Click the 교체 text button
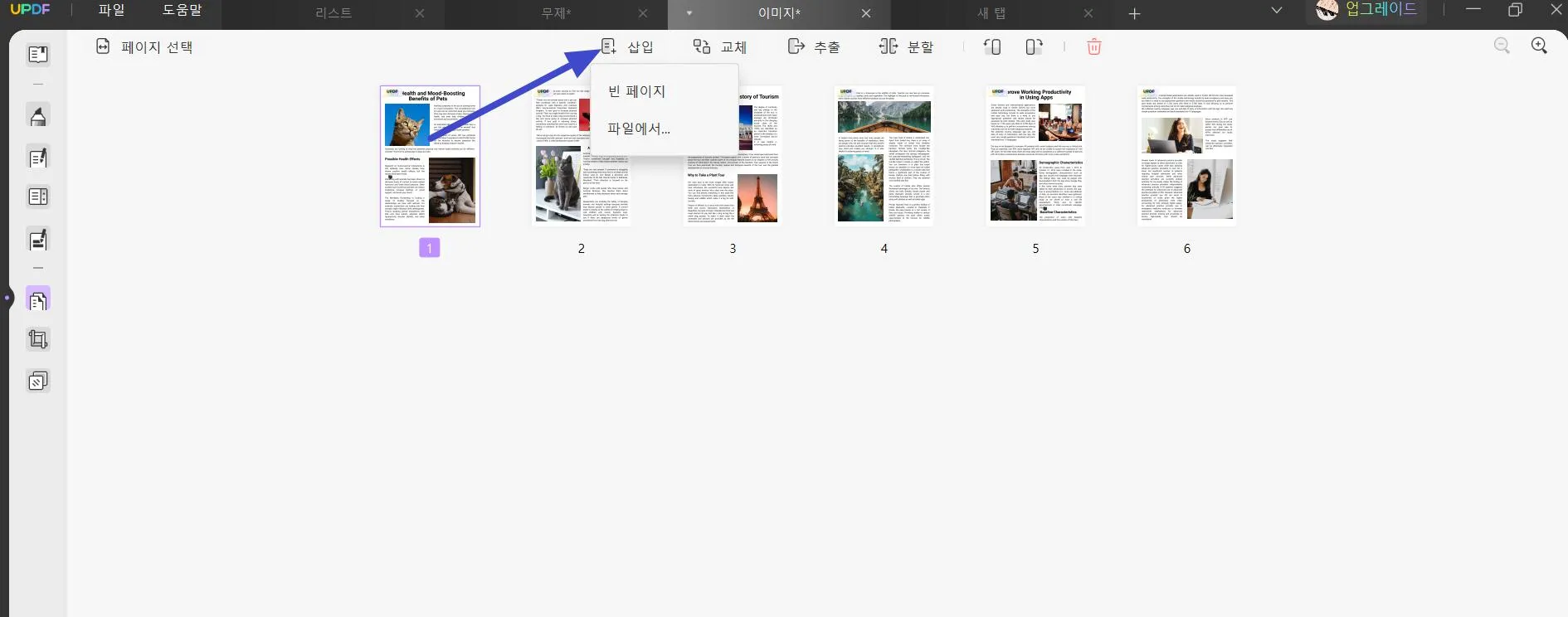This screenshot has height=617, width=1568. coord(733,47)
